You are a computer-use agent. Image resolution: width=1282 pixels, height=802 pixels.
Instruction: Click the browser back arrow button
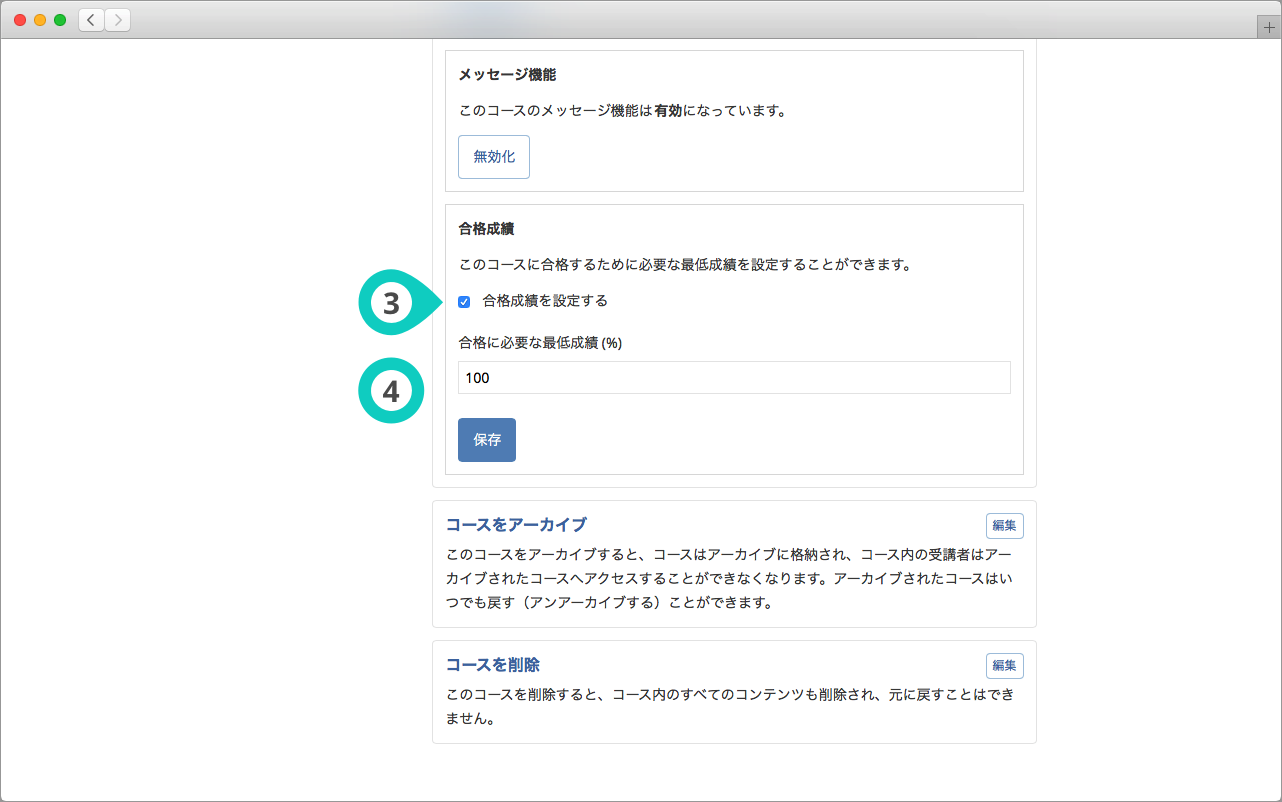[x=91, y=20]
